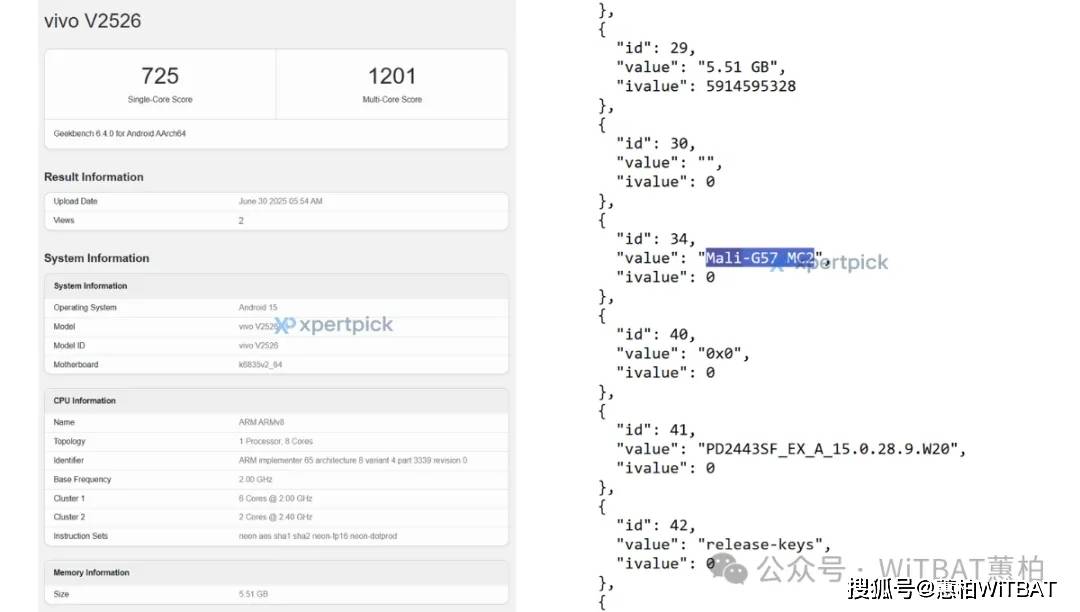This screenshot has width=1080, height=612.
Task: Click the "id": 34 JSON line
Action: pyautogui.click(x=656, y=240)
